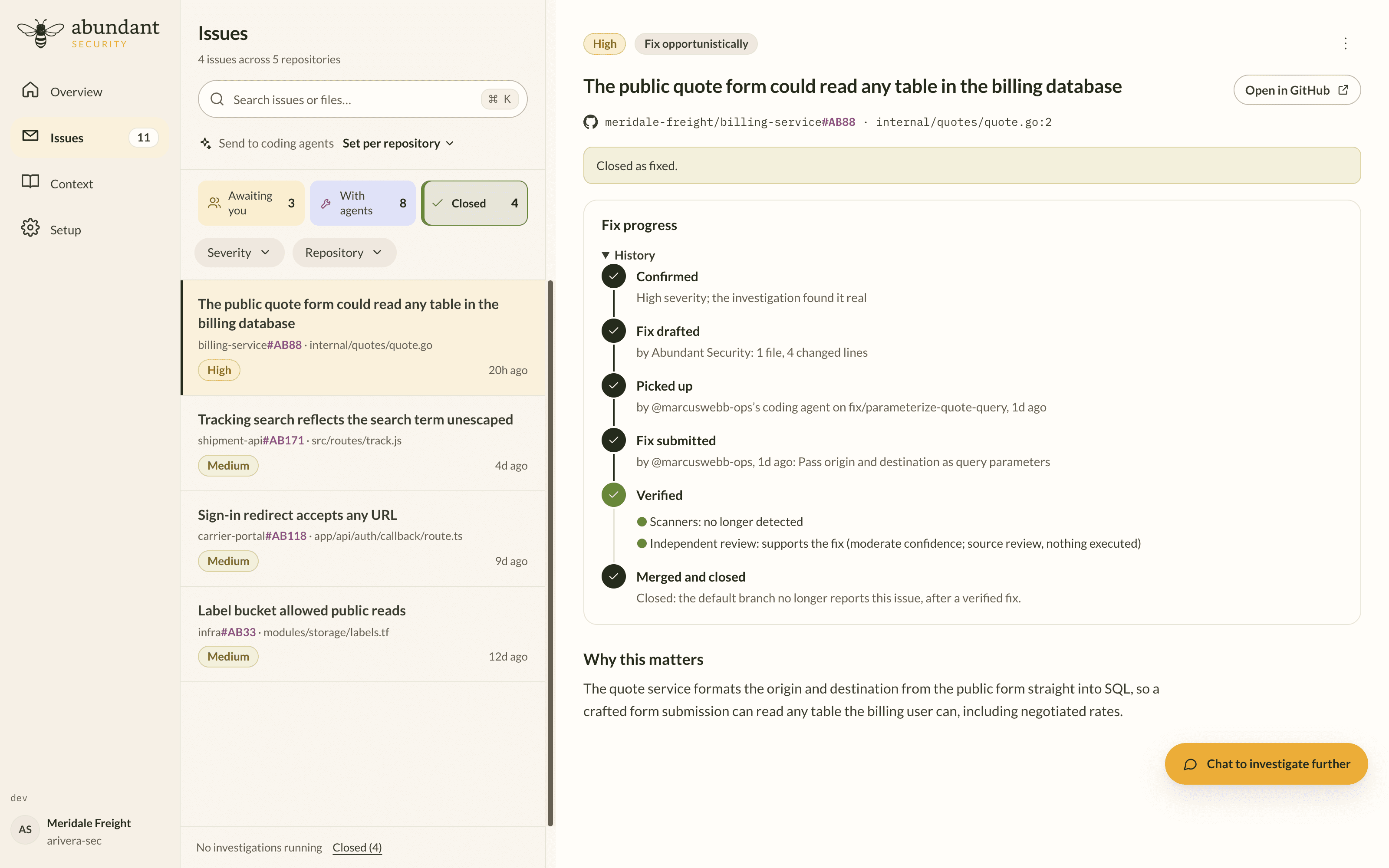Click the 'Closed as fixed.' banner
1389x868 pixels.
coord(972,165)
